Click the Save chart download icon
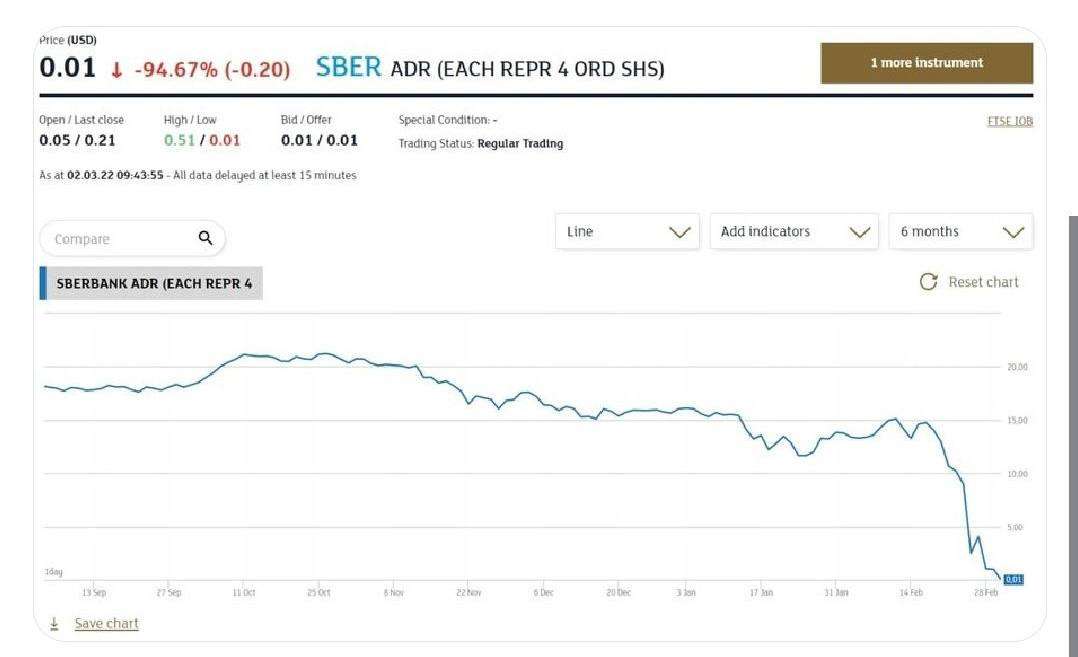 [54, 623]
